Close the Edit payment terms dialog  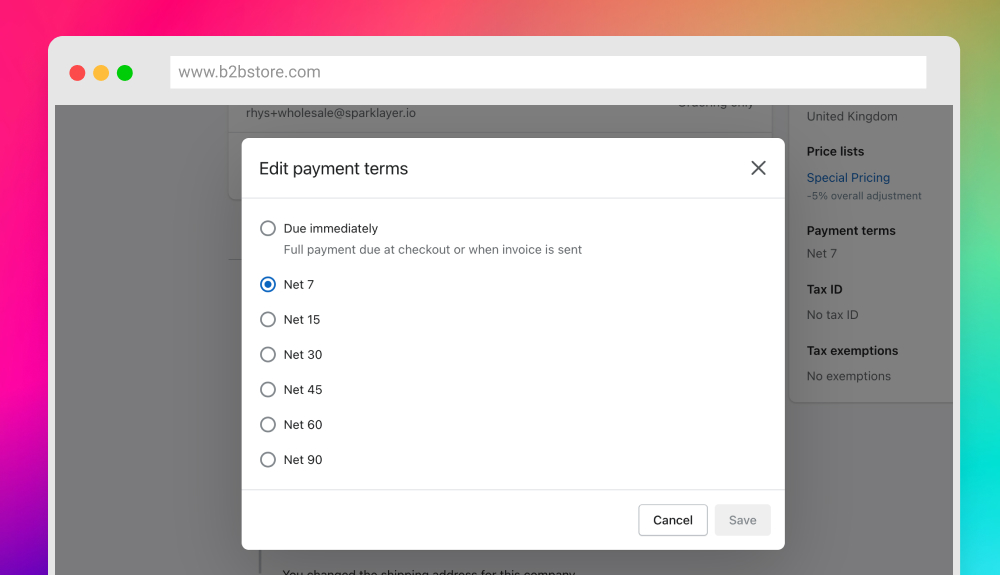(758, 168)
